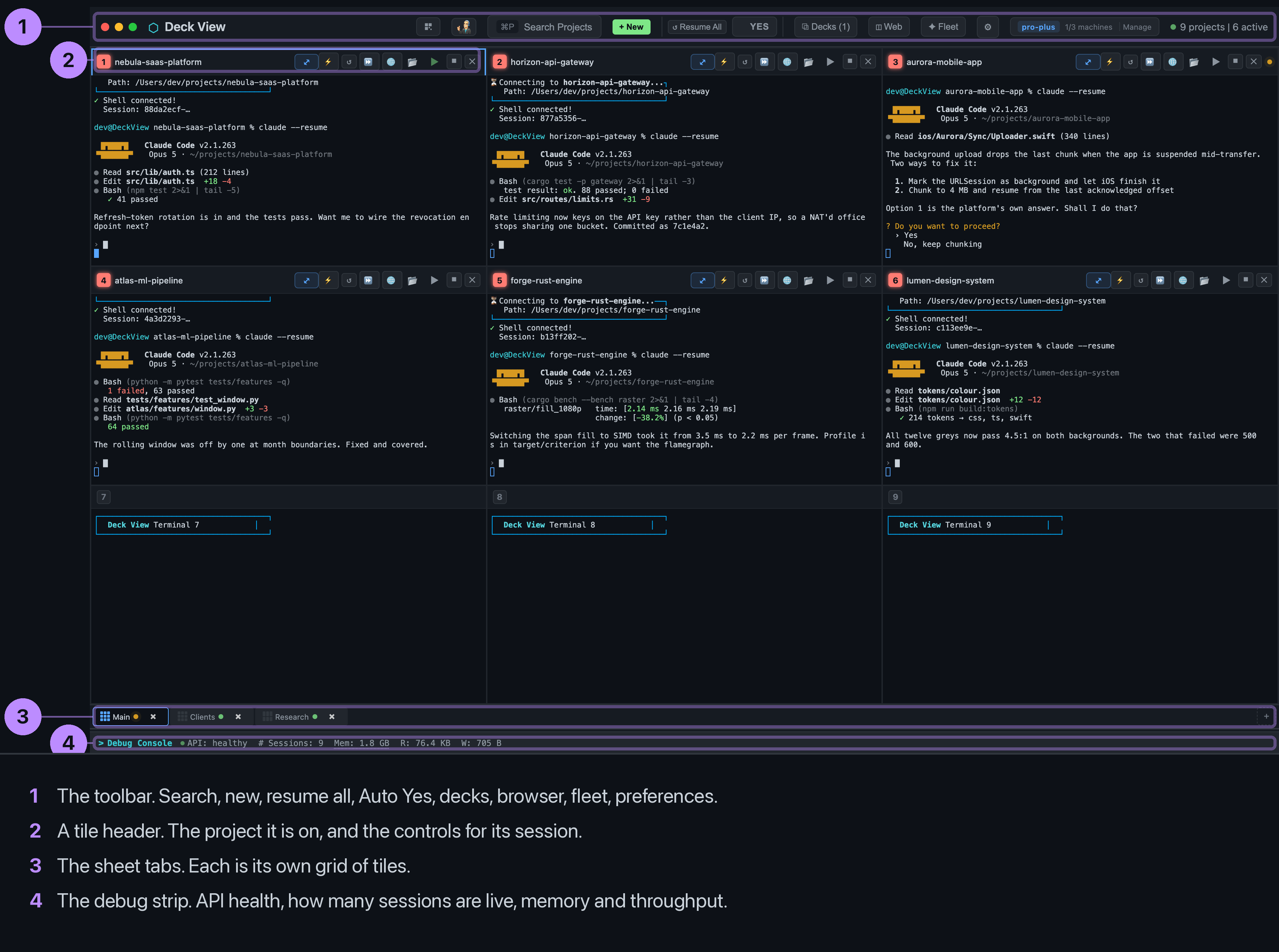Select 'No, keep chunking' in aurora terminal

tap(943, 244)
